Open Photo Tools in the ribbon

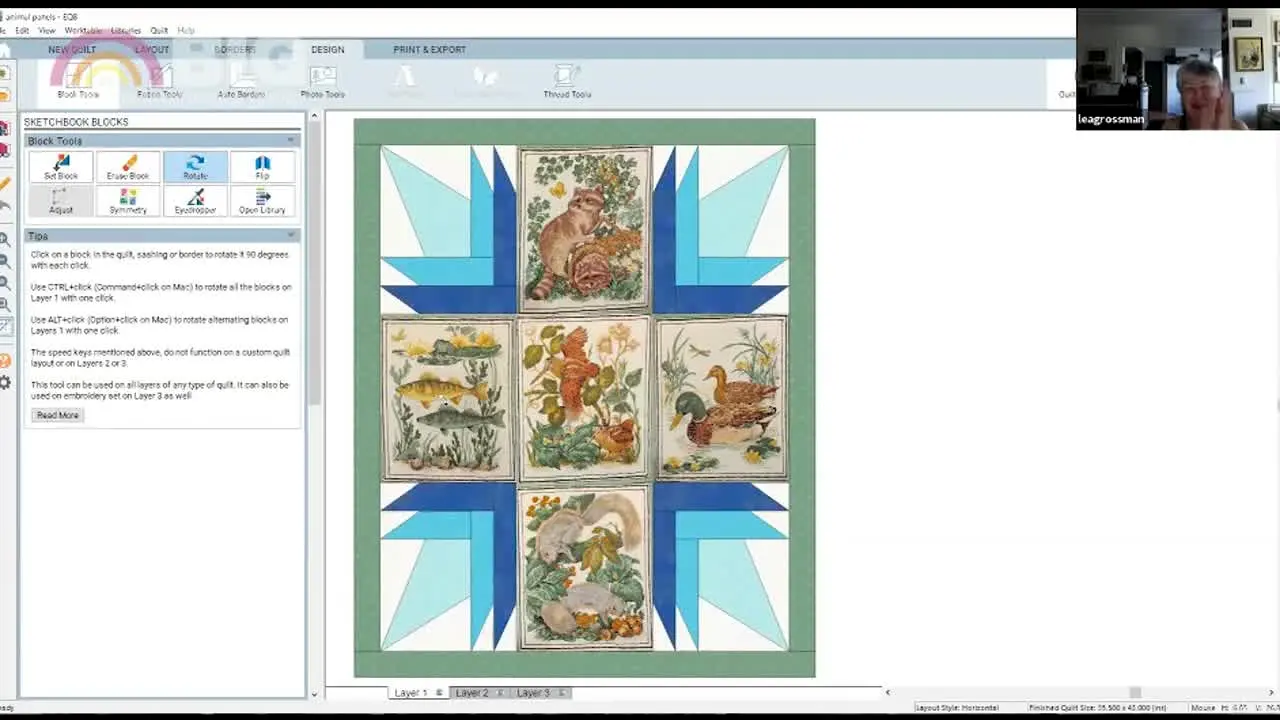pyautogui.click(x=322, y=82)
